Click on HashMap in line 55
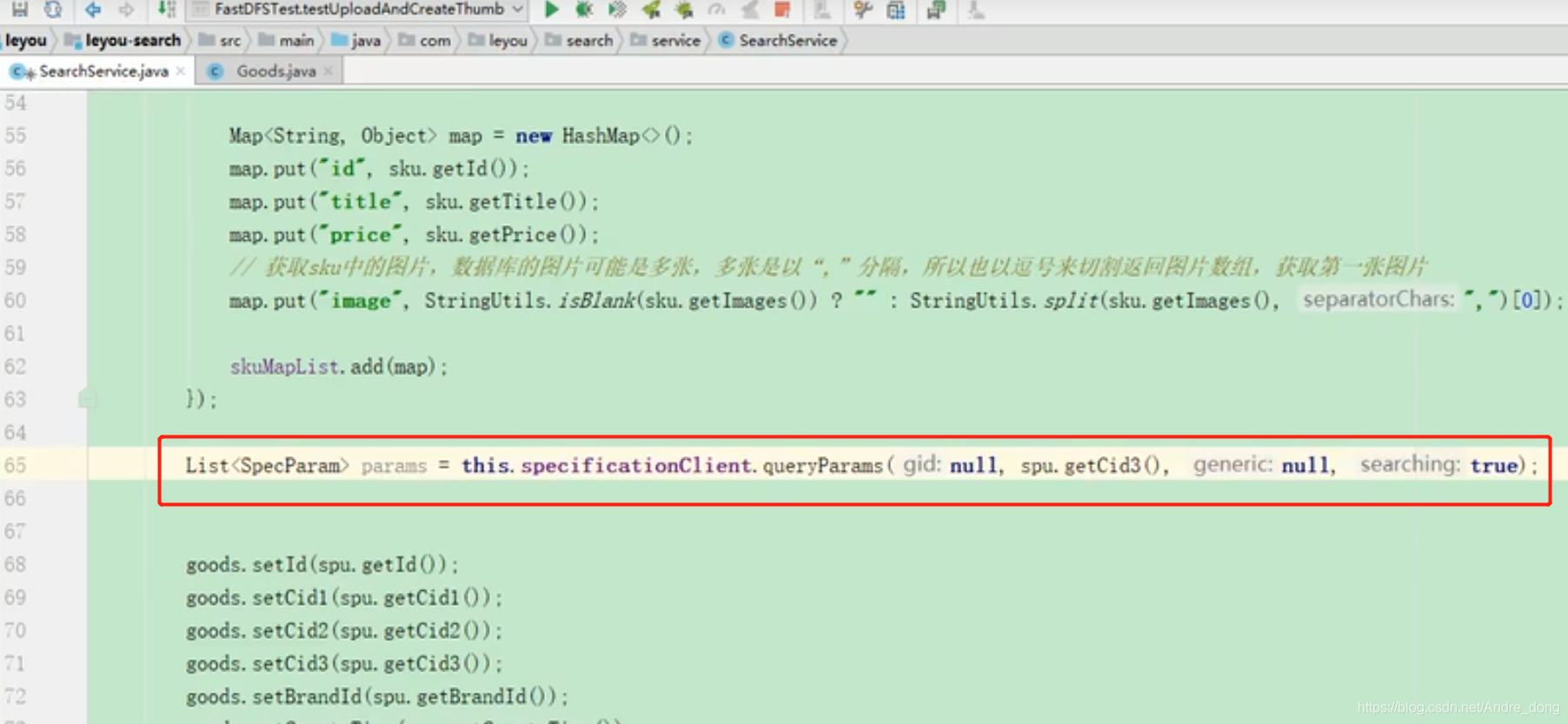The width and height of the screenshot is (1568, 724). [x=601, y=136]
